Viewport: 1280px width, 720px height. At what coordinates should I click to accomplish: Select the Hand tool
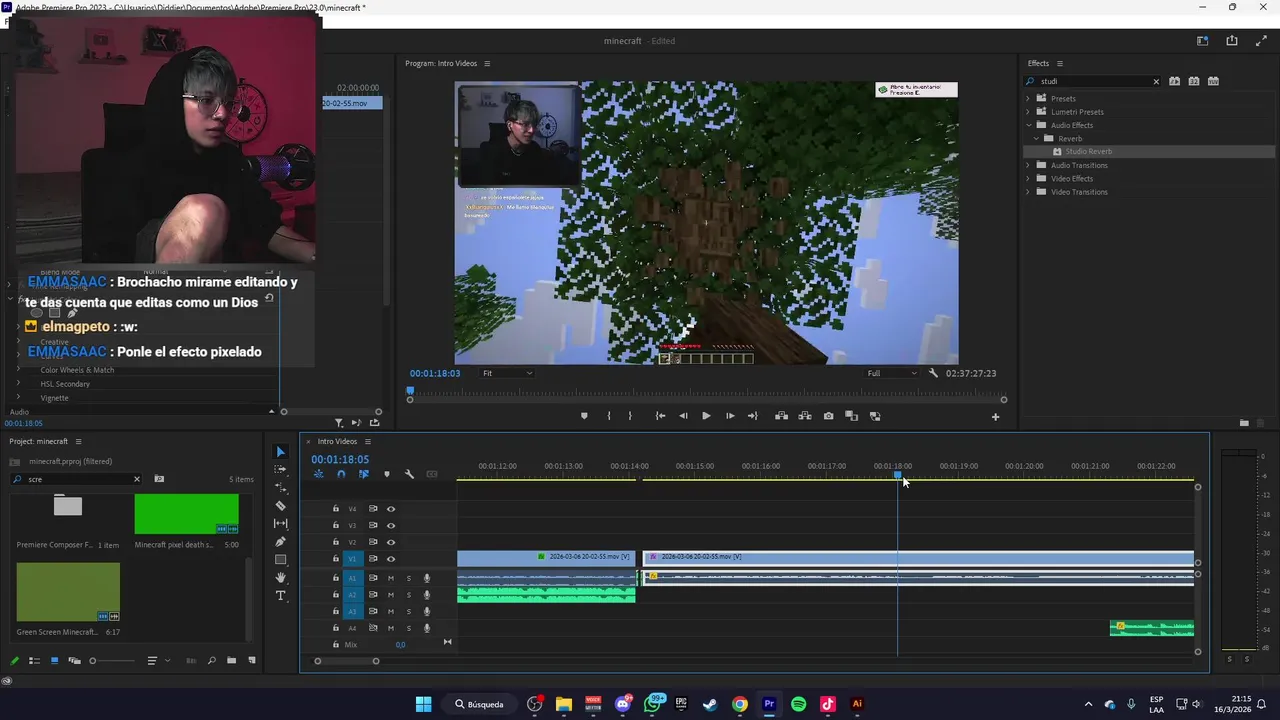click(x=280, y=578)
